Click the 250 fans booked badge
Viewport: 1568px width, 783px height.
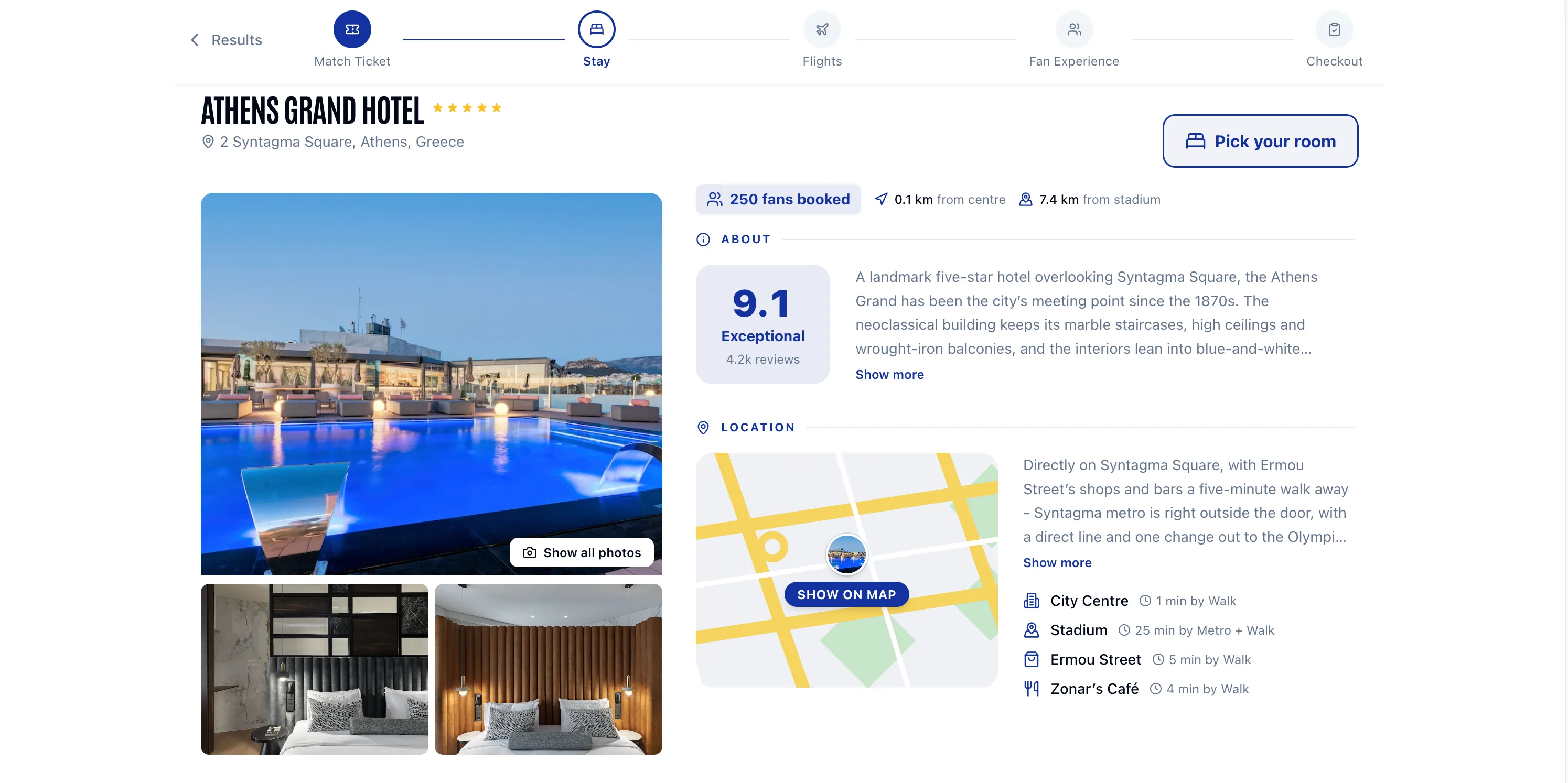tap(778, 200)
